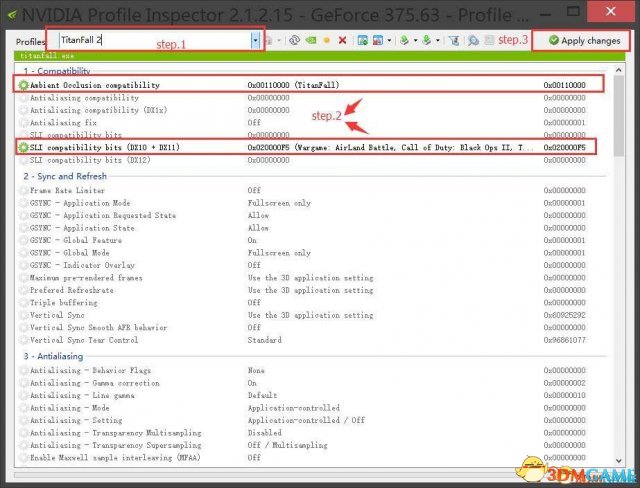Click the green titanfall.exe application label
This screenshot has width=640, height=488.
tap(47, 55)
